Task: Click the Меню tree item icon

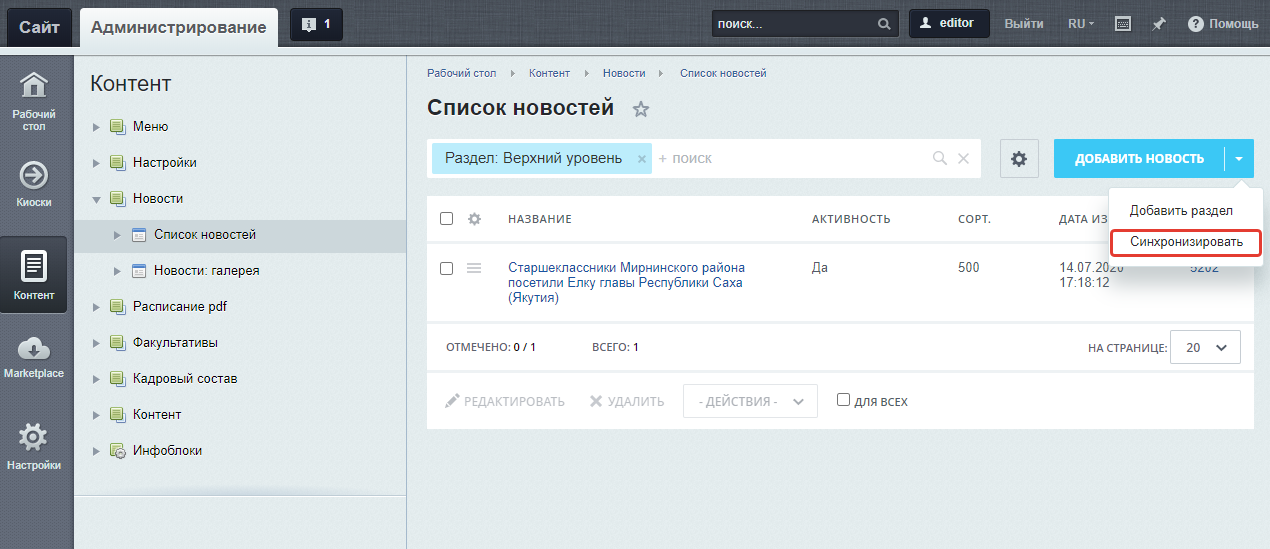Action: (117, 127)
